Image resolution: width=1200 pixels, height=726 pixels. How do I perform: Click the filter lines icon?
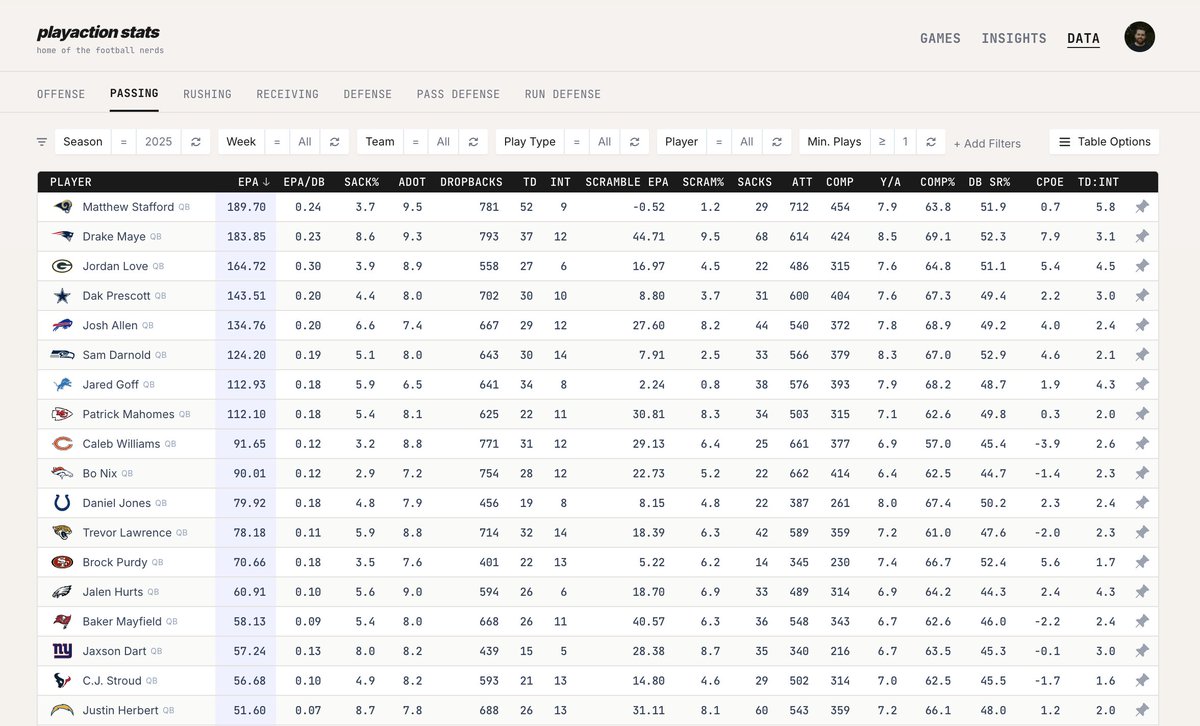tap(42, 142)
